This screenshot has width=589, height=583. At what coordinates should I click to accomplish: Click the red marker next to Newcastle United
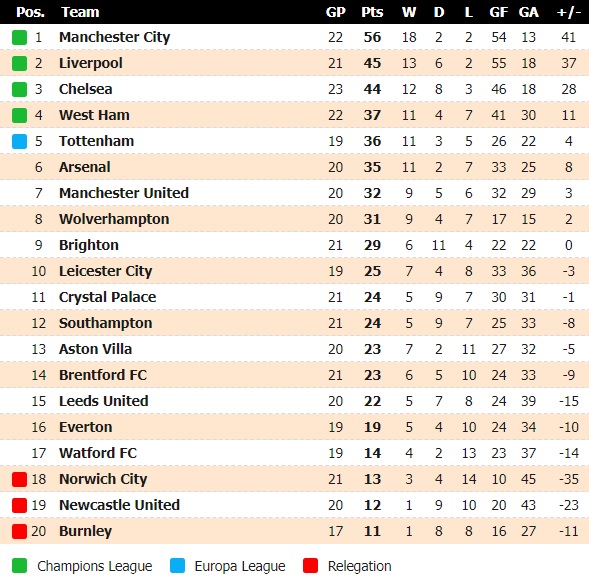pos(19,505)
